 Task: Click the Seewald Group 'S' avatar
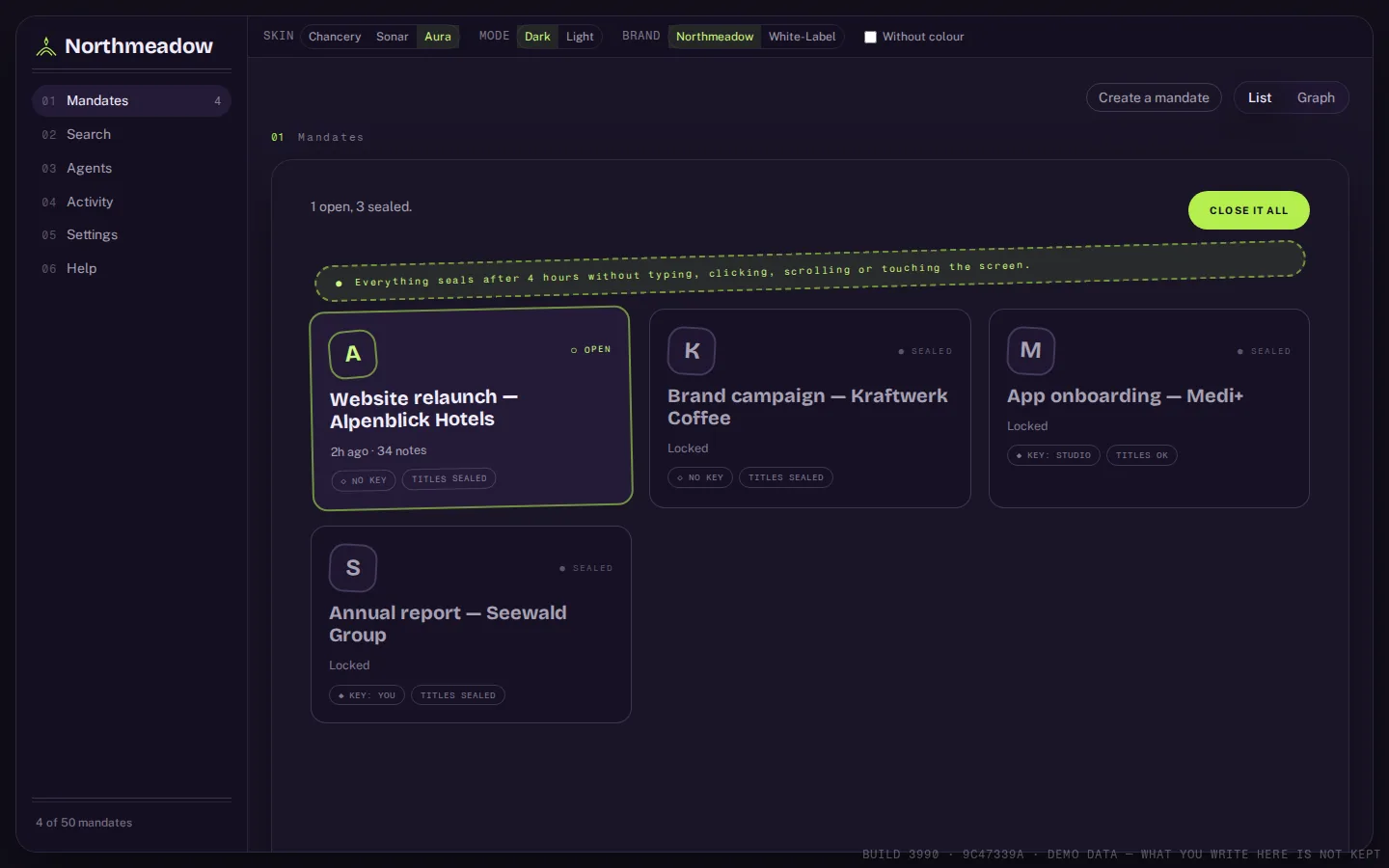(353, 568)
